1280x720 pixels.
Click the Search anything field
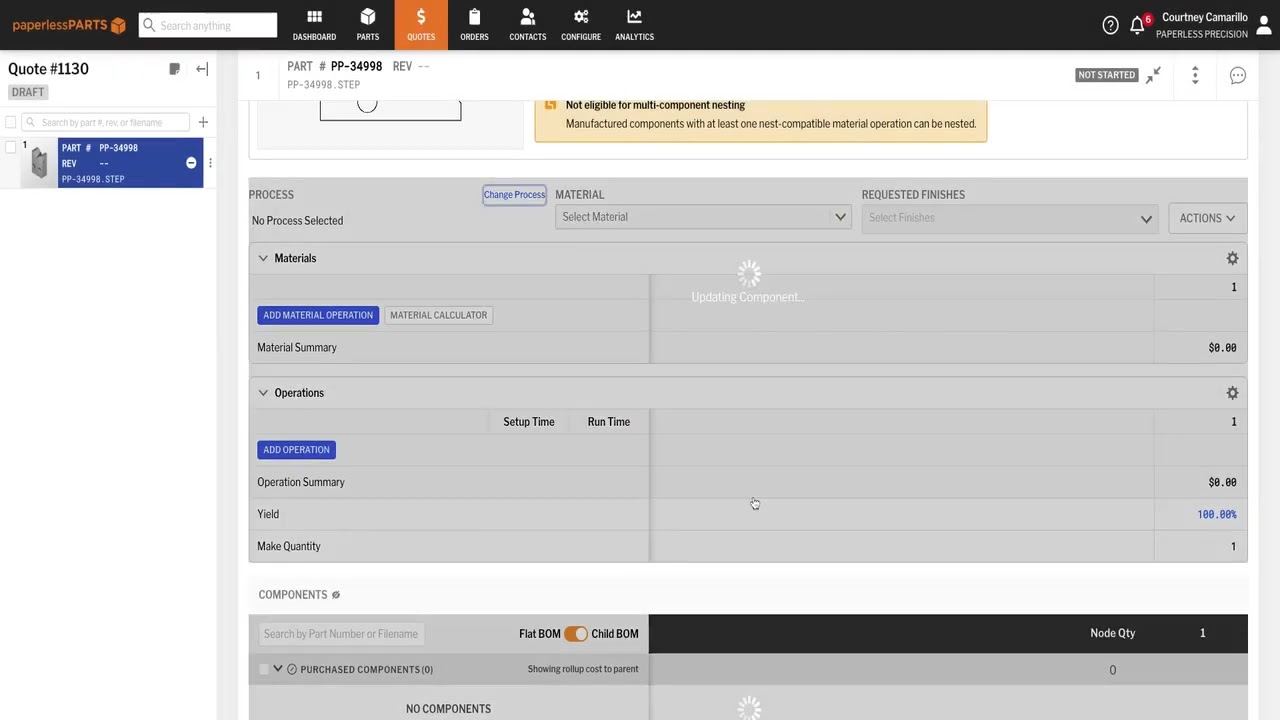tap(208, 25)
